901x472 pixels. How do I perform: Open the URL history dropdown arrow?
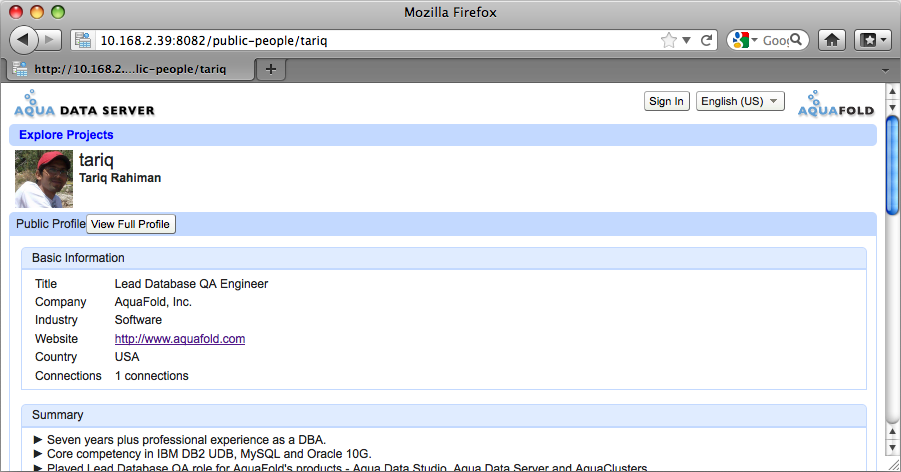point(686,41)
